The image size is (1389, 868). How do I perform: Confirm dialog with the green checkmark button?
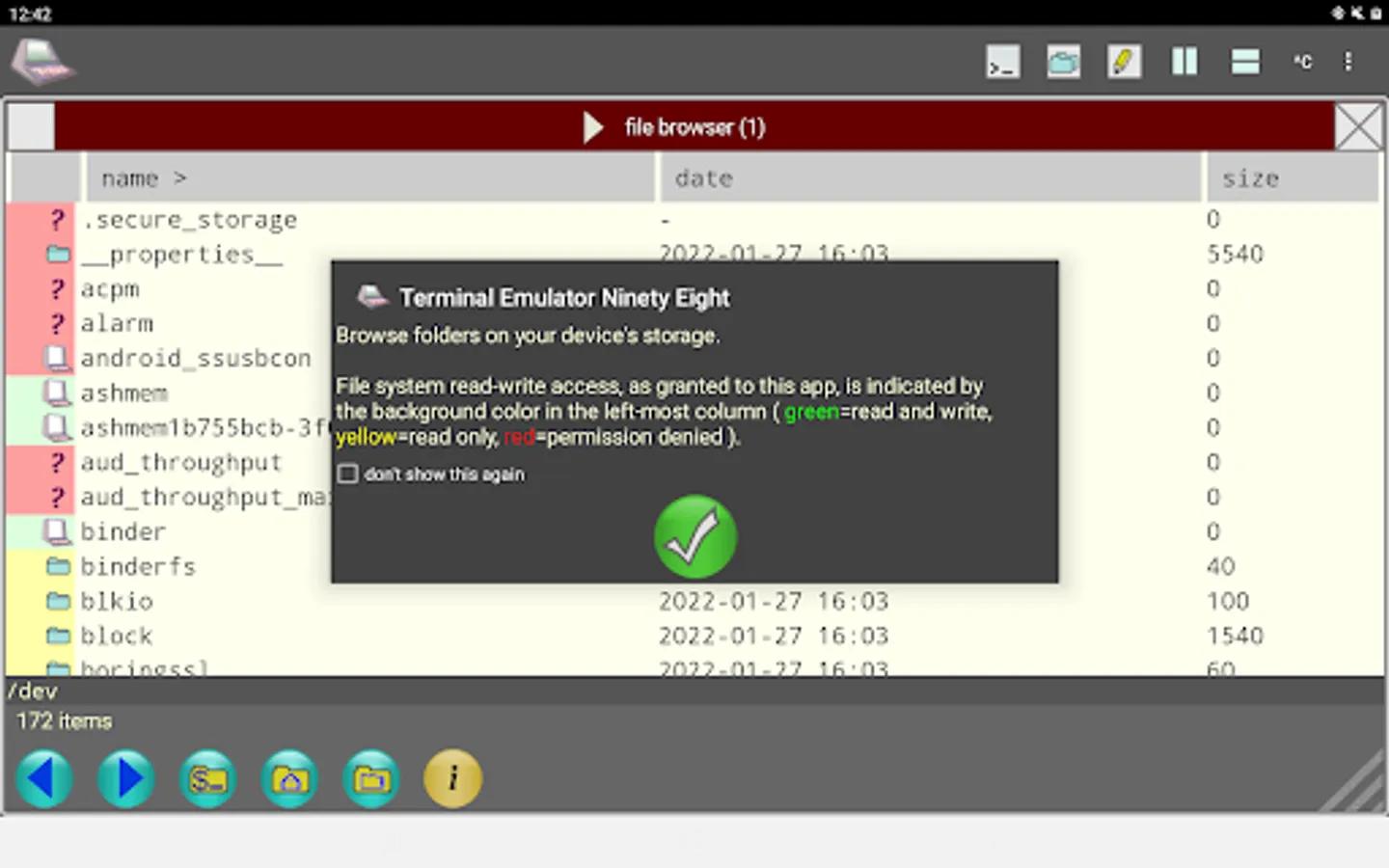pos(695,536)
